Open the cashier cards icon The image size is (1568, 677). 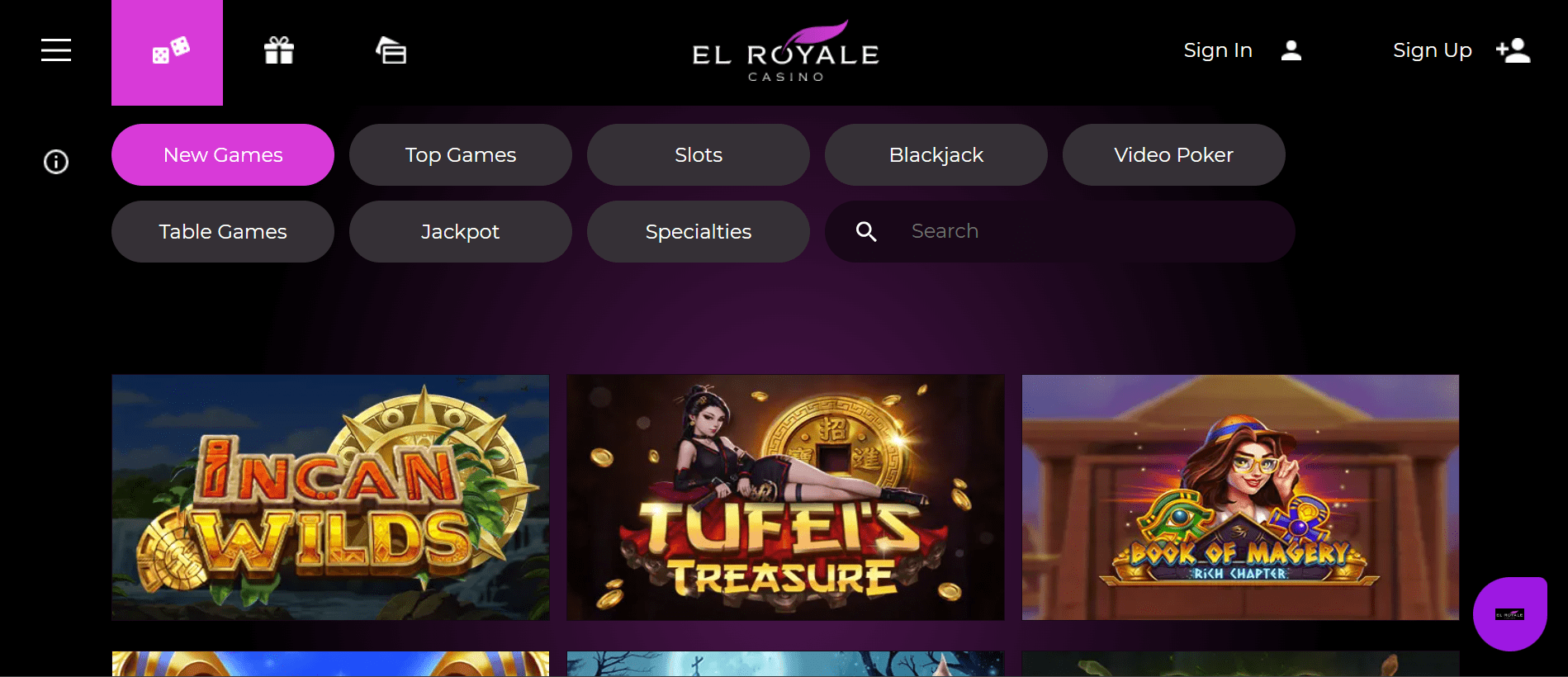click(x=391, y=50)
